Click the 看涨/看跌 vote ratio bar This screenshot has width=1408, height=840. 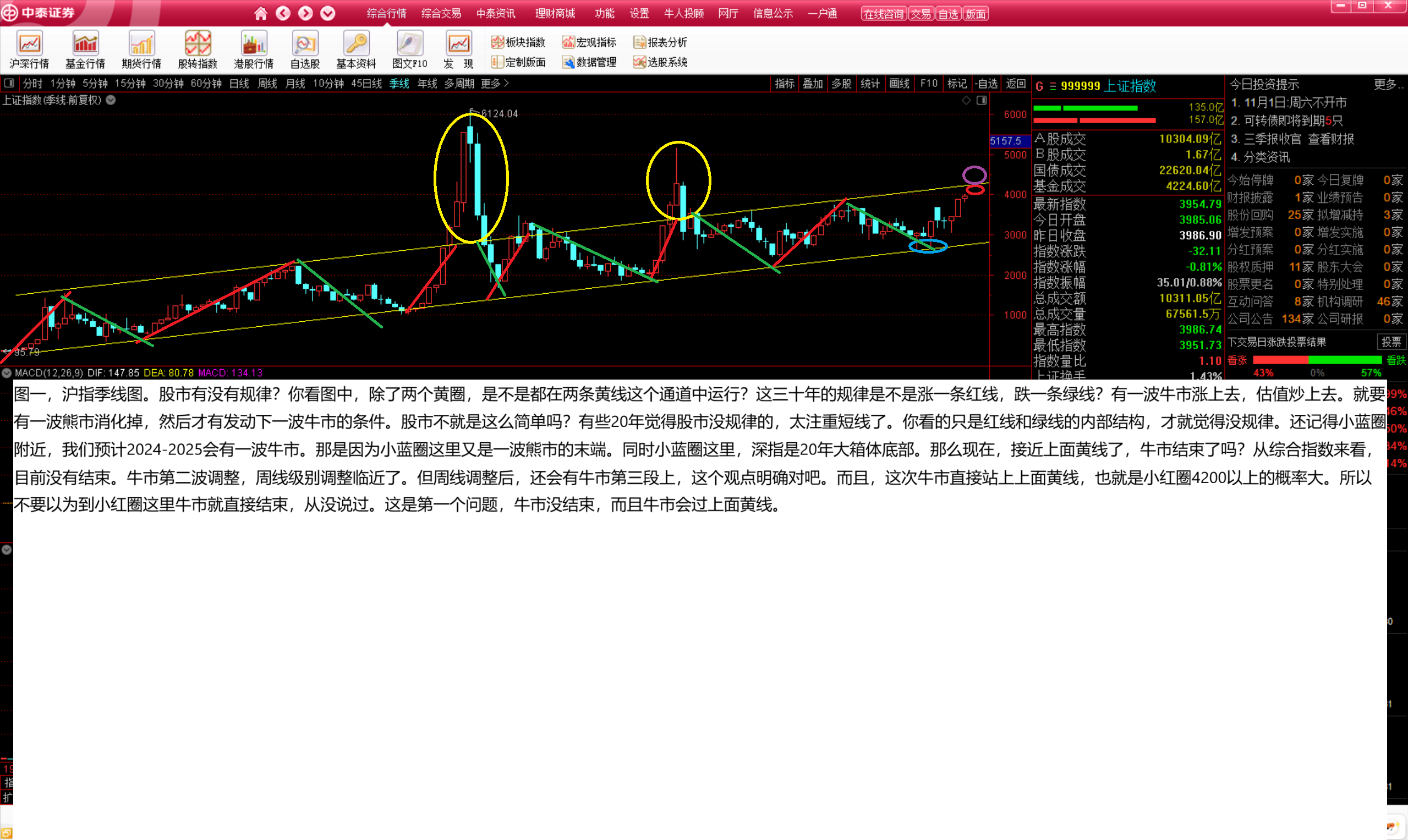click(x=1317, y=360)
